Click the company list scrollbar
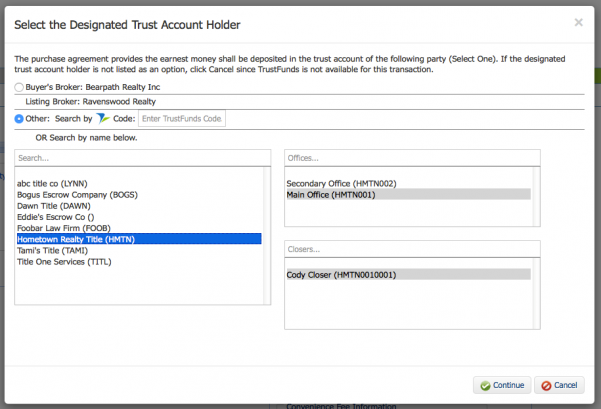The width and height of the screenshot is (601, 409). click(267, 236)
